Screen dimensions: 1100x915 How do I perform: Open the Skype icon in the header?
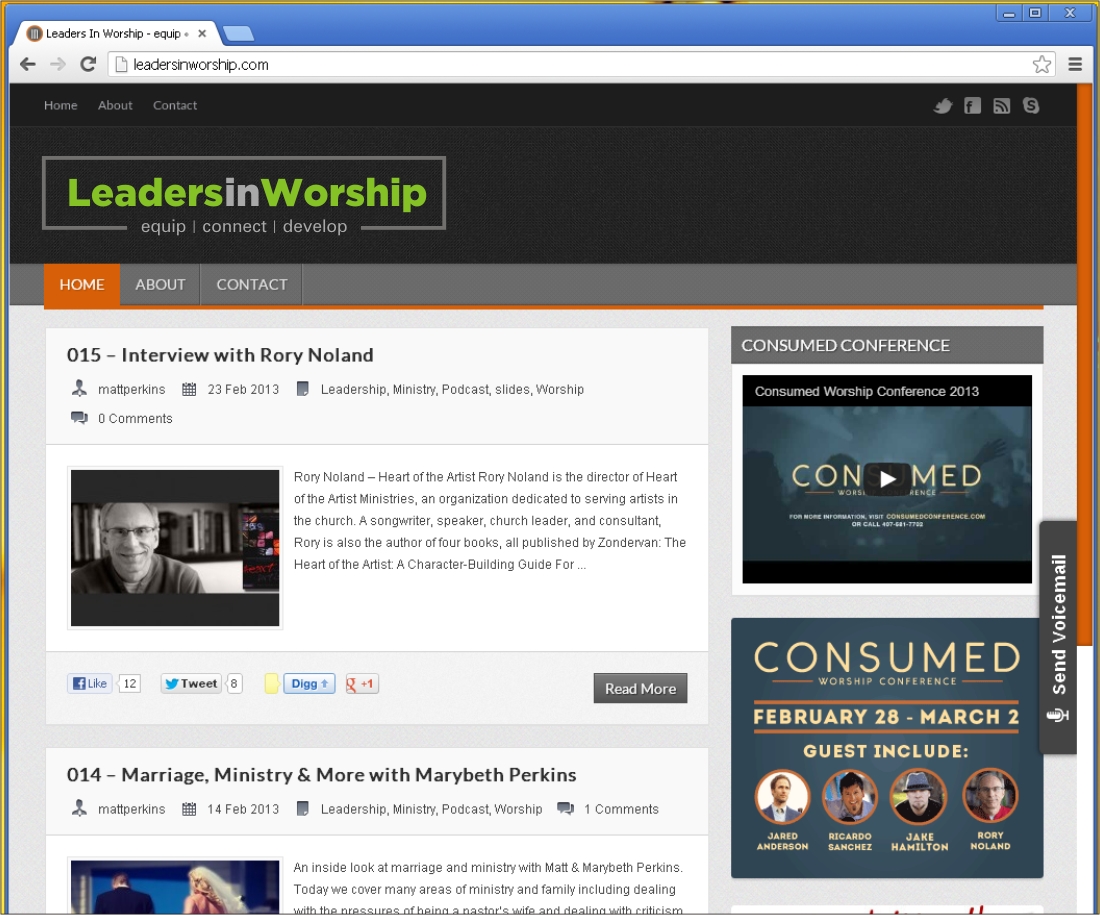click(1031, 106)
